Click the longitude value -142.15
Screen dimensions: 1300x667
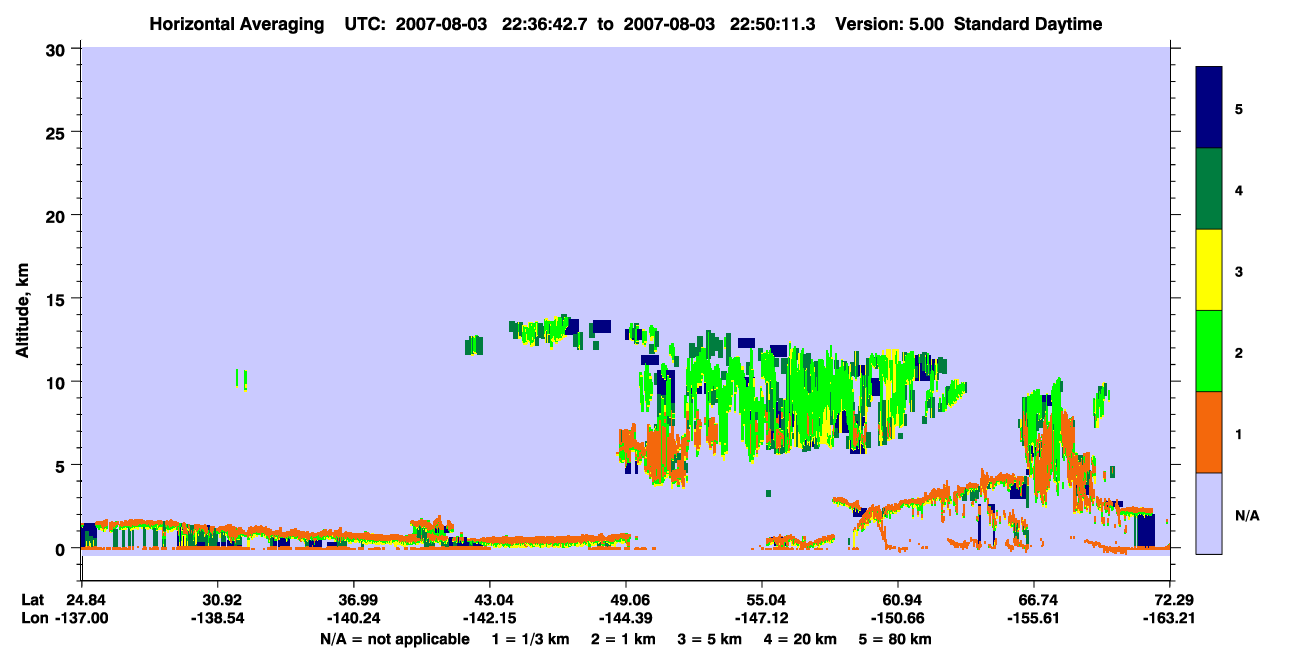click(489, 619)
